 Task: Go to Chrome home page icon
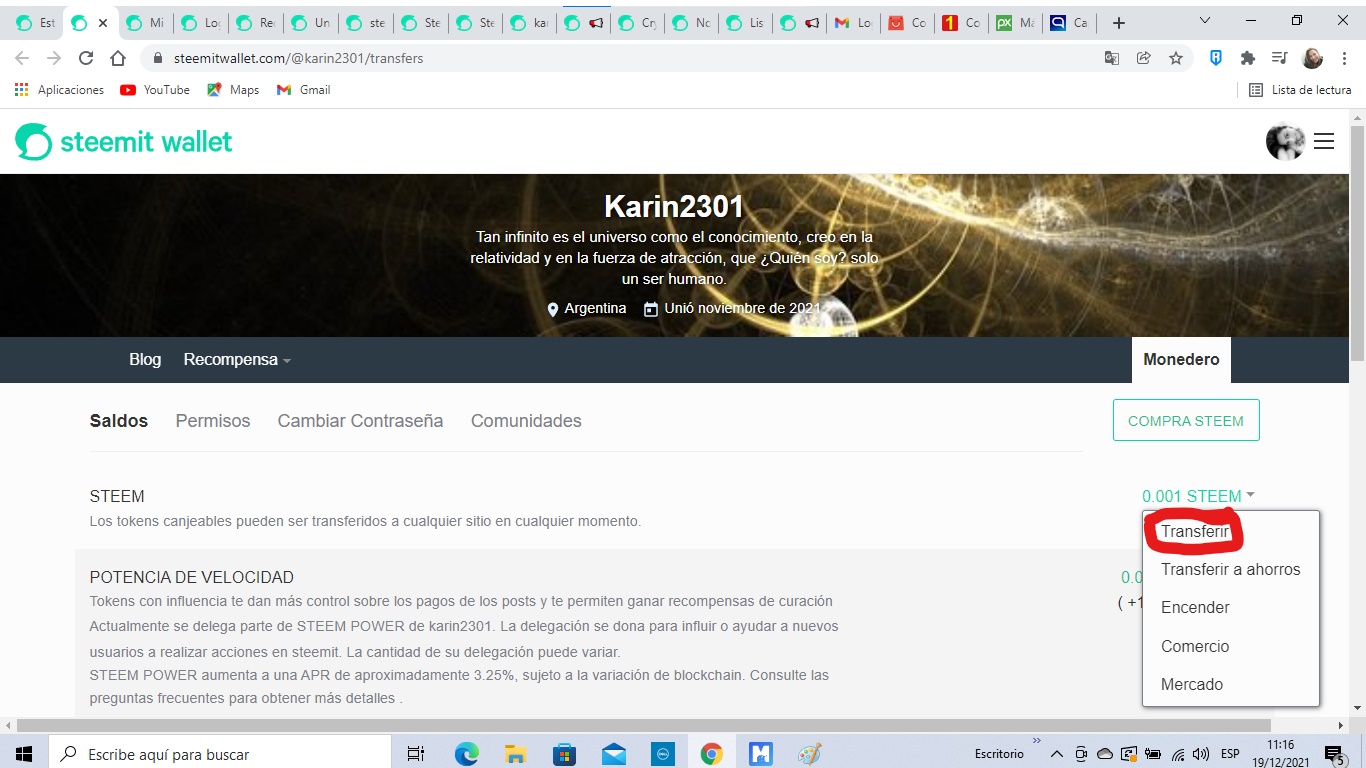(x=118, y=58)
